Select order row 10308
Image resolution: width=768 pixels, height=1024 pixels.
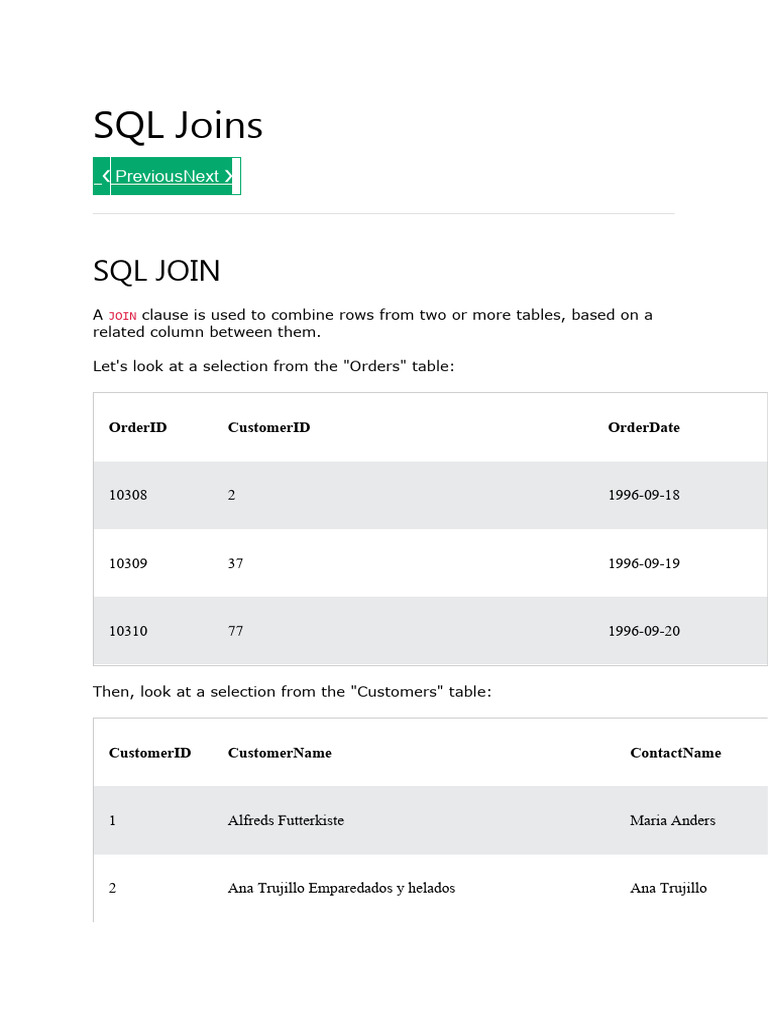click(x=128, y=495)
